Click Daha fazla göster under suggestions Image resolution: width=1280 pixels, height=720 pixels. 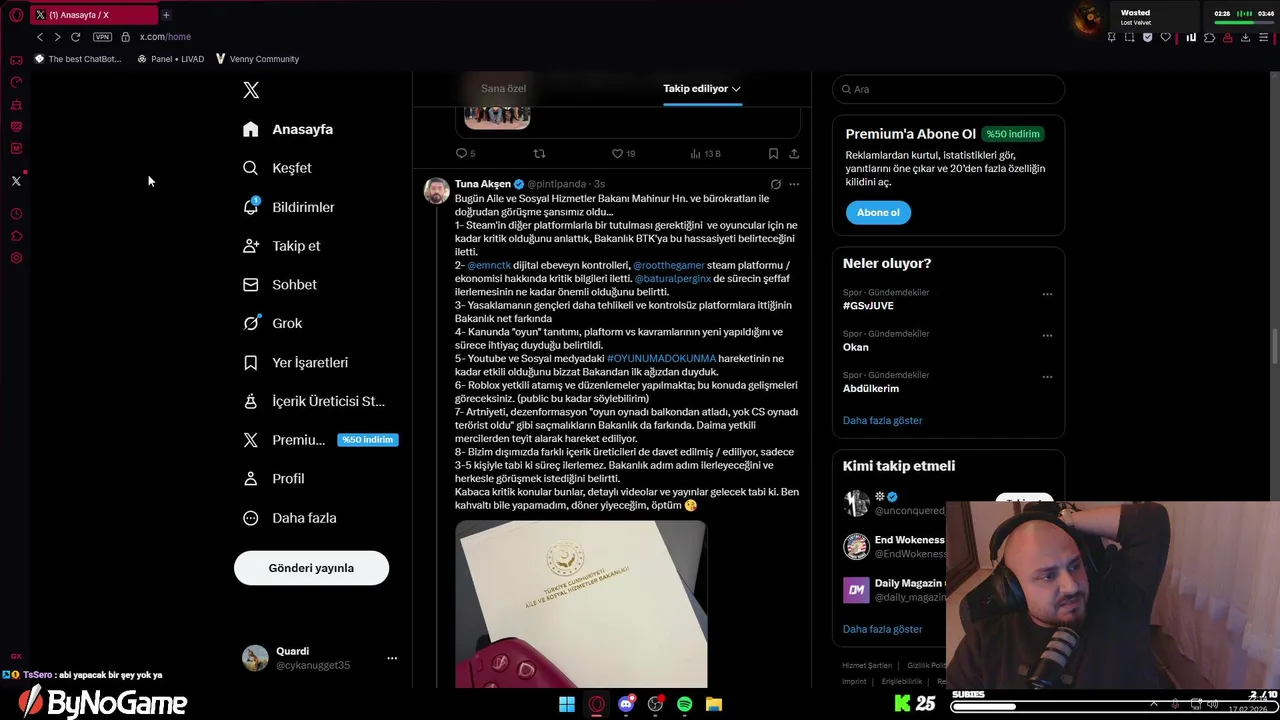[882, 629]
